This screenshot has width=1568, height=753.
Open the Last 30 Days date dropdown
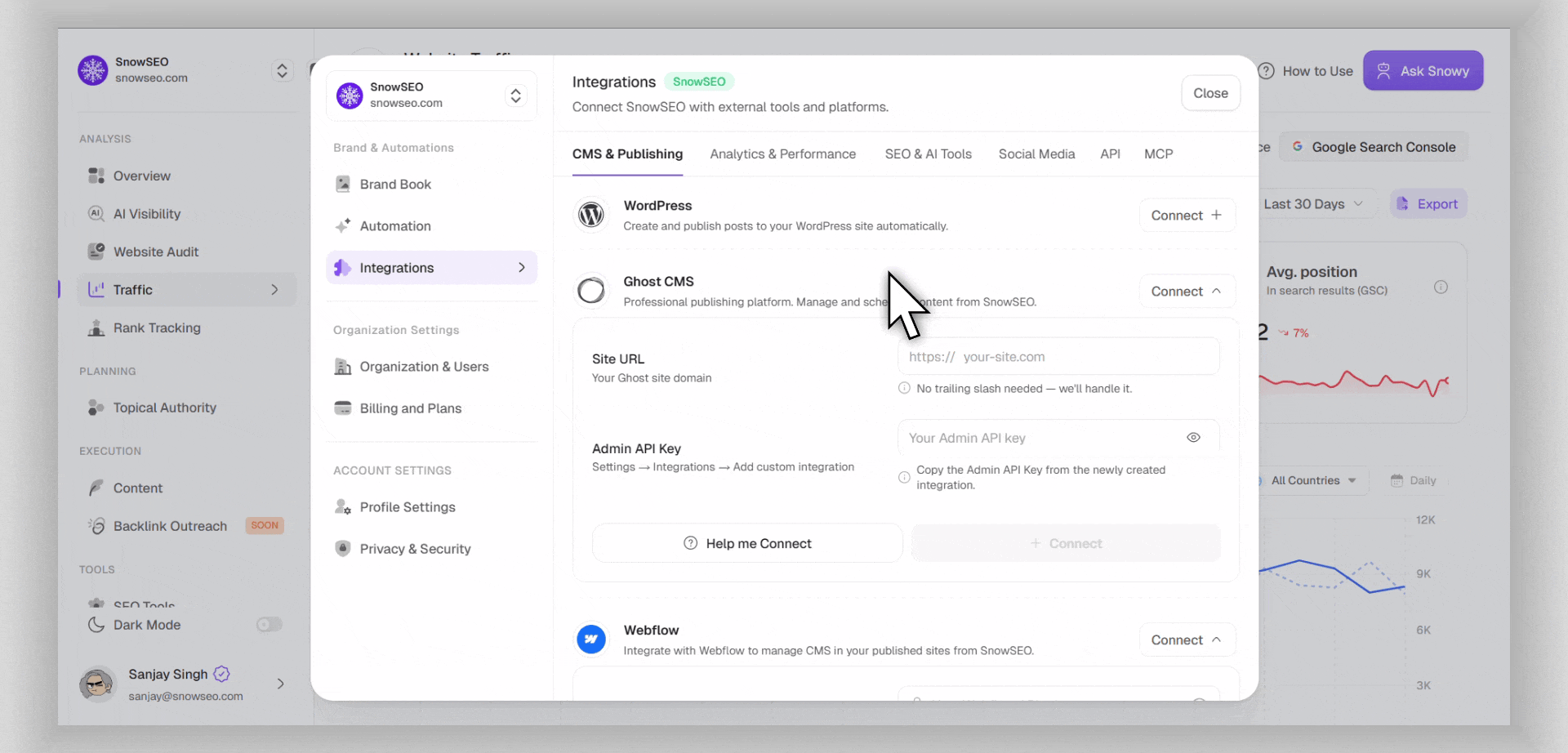point(1314,204)
